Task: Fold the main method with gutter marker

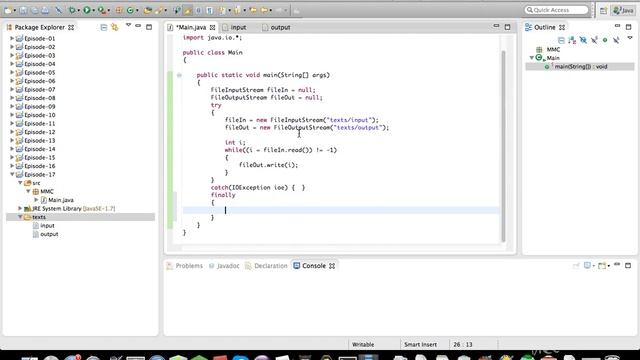Action: [179, 75]
